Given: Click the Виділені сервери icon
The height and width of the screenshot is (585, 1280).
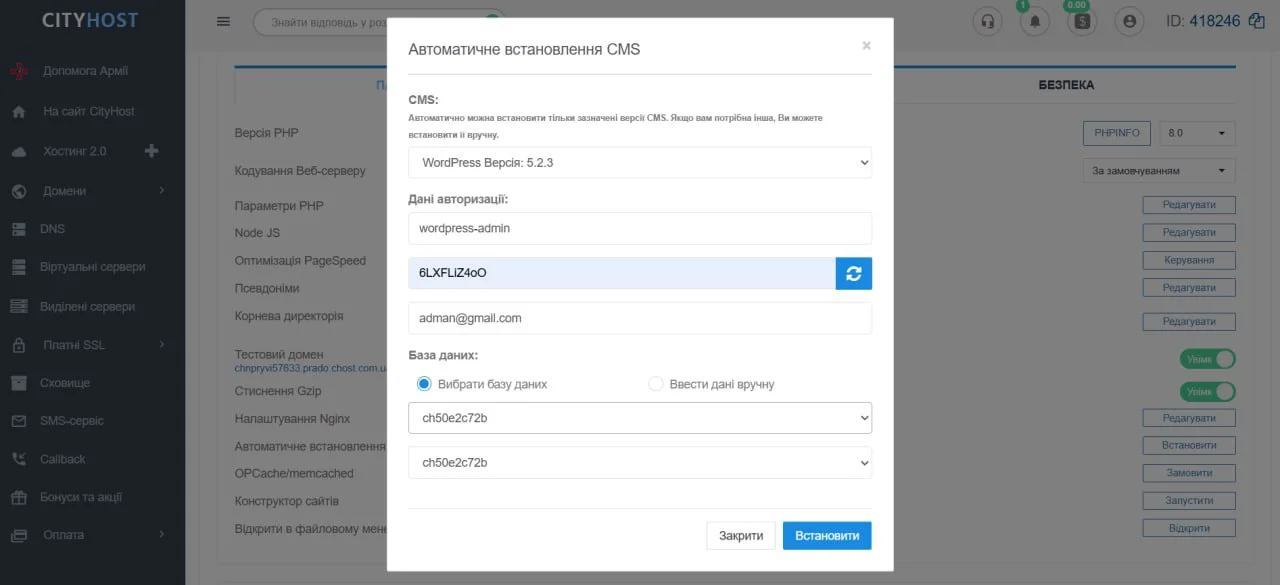Looking at the screenshot, I should coord(19,307).
